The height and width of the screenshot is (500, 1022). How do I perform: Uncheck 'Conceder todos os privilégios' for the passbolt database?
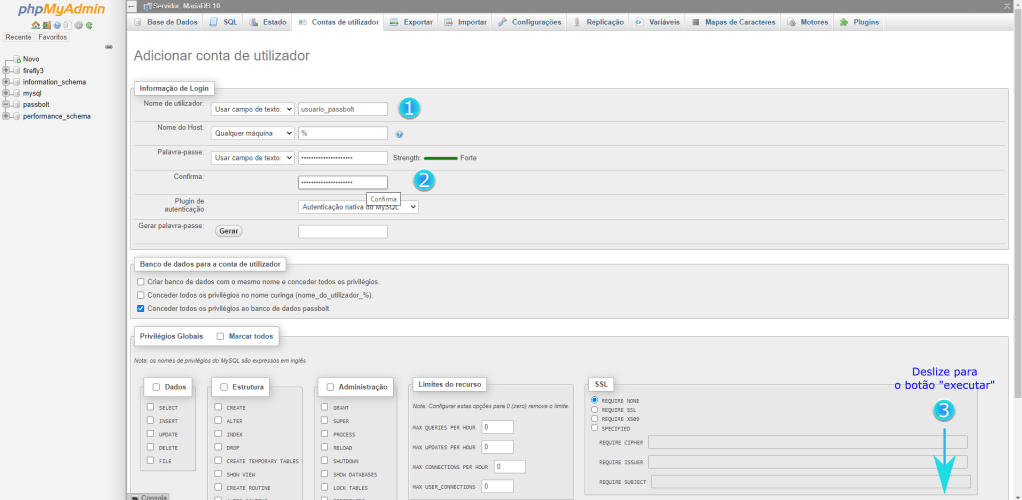[140, 309]
